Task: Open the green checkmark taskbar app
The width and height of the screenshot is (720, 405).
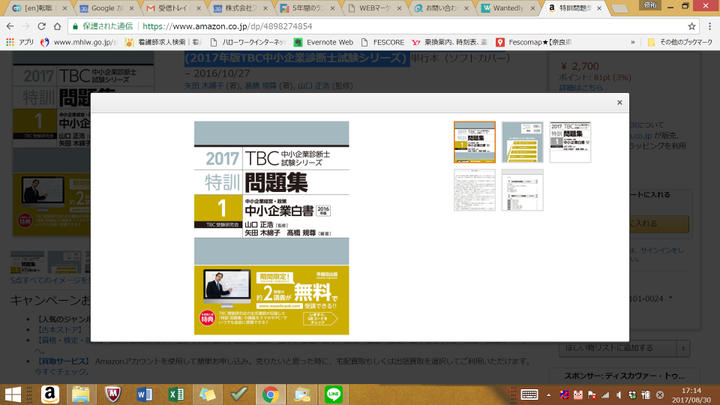Action: point(239,394)
